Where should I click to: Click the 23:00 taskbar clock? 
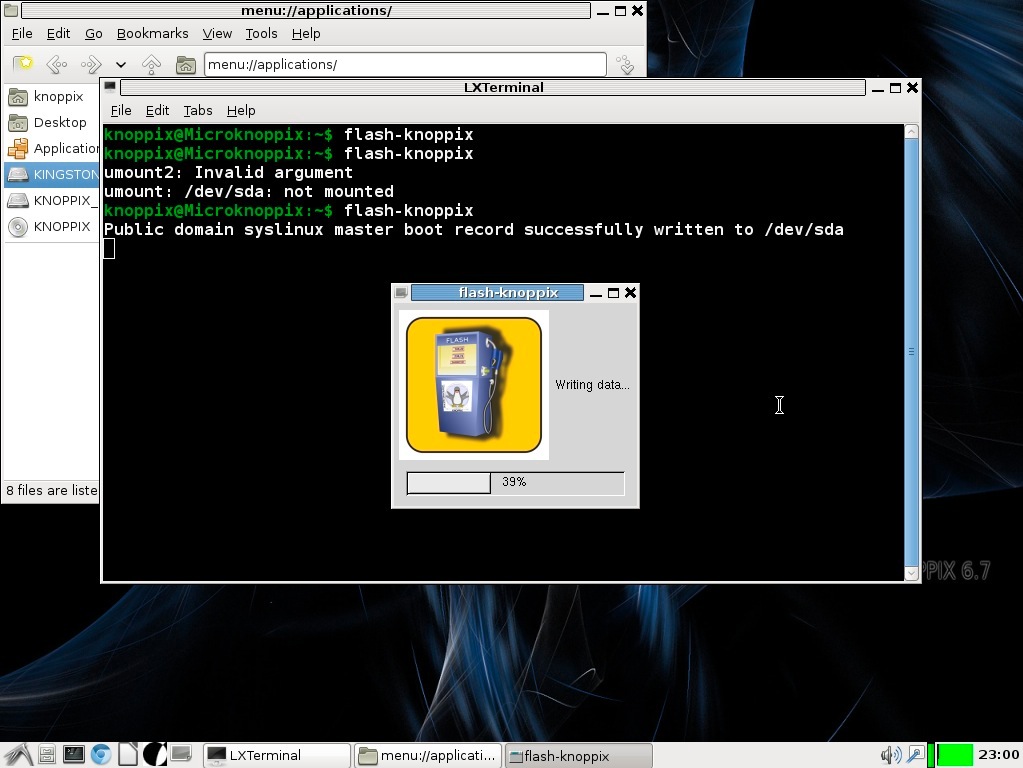[998, 755]
